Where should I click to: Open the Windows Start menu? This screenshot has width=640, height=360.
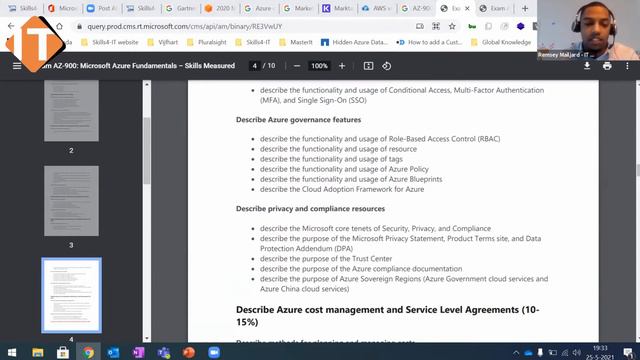click(12, 352)
